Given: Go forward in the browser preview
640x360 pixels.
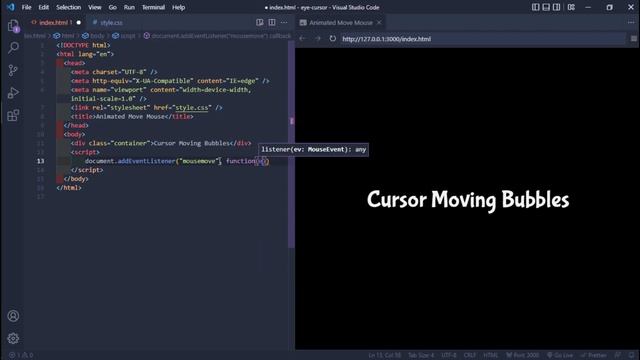Looking at the screenshot, I should [x=318, y=39].
